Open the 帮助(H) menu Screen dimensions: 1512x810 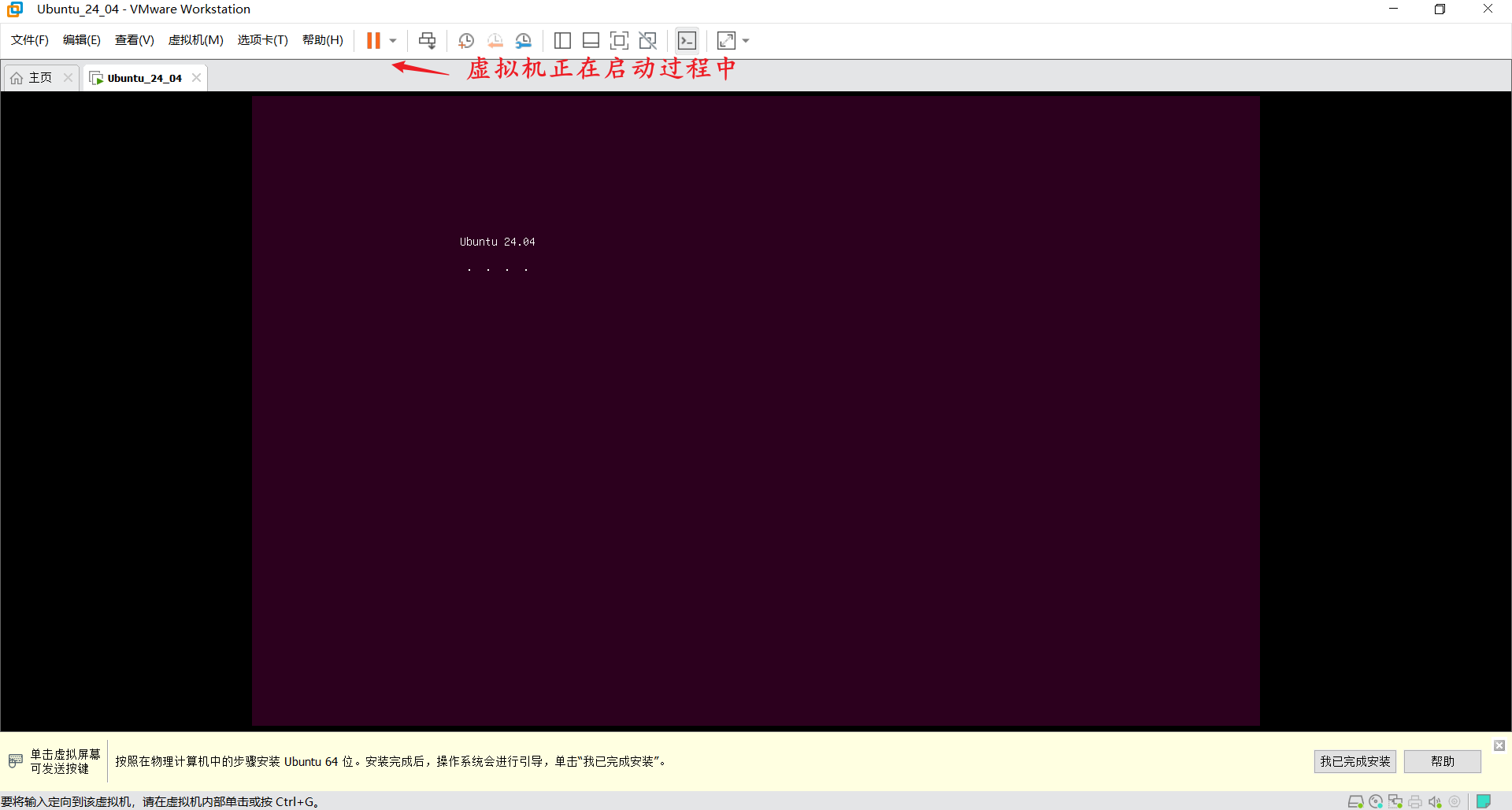323,40
